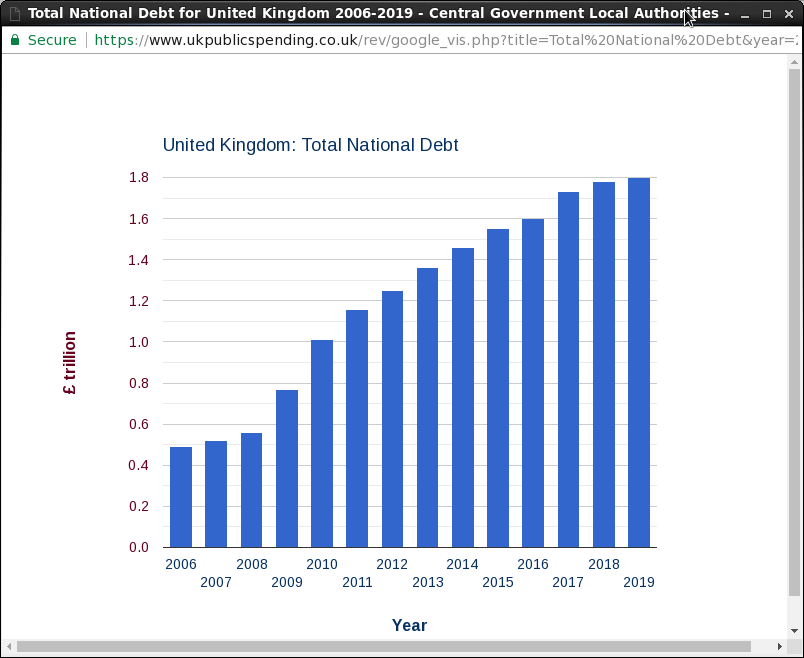Click the green Secure padlock icon
The width and height of the screenshot is (804, 658).
click(x=15, y=40)
